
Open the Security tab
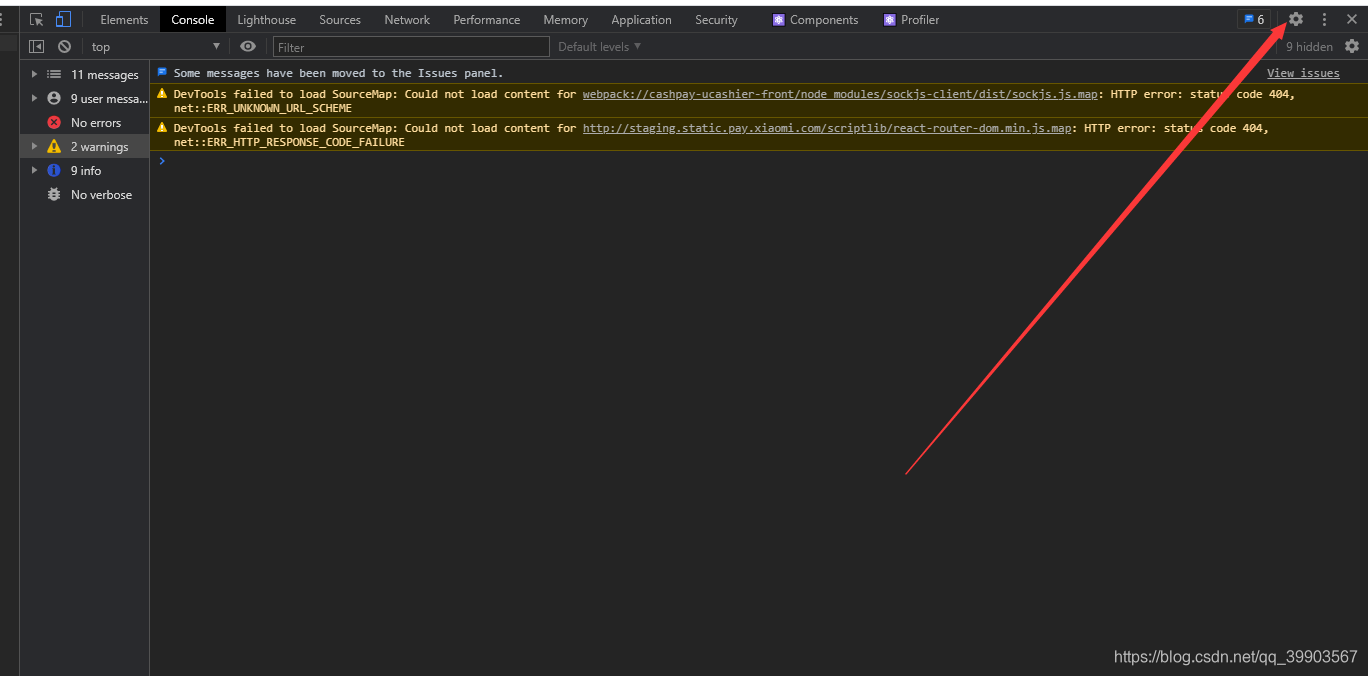[x=716, y=19]
